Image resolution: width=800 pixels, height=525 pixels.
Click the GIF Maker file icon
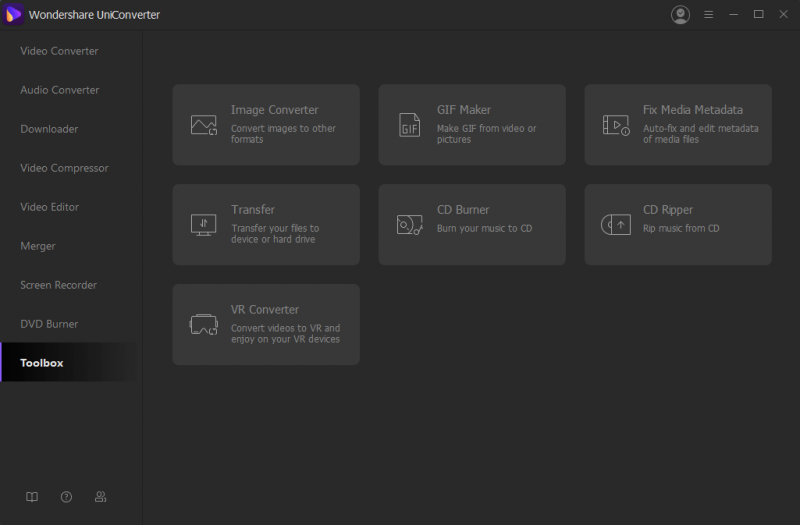point(409,125)
